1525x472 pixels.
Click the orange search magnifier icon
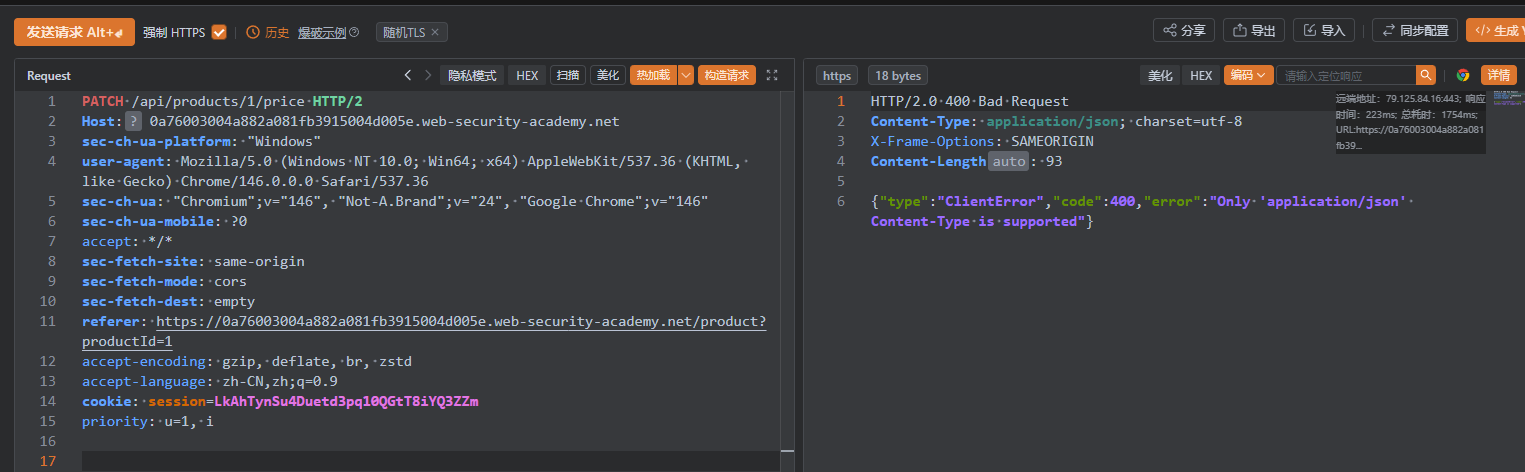(x=1426, y=75)
